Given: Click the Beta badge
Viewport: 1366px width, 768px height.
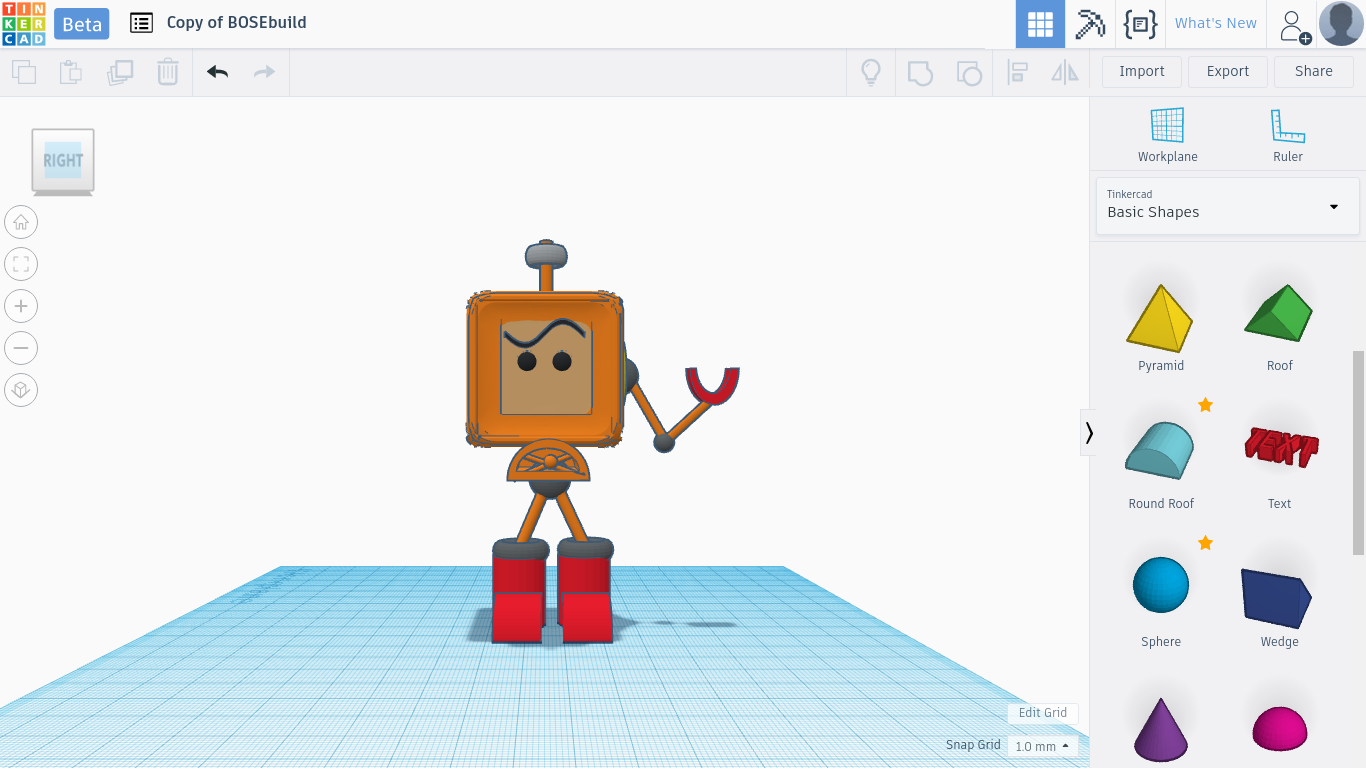Looking at the screenshot, I should coord(82,24).
